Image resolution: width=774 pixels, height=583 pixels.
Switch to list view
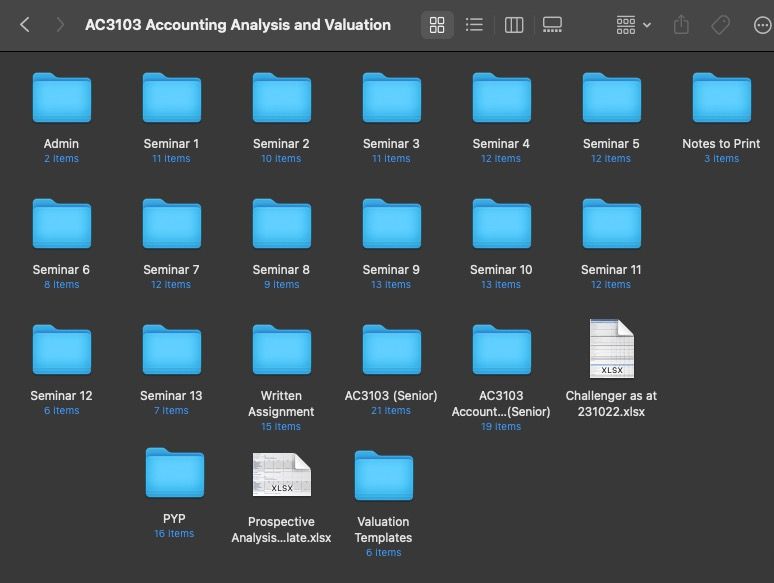click(475, 25)
